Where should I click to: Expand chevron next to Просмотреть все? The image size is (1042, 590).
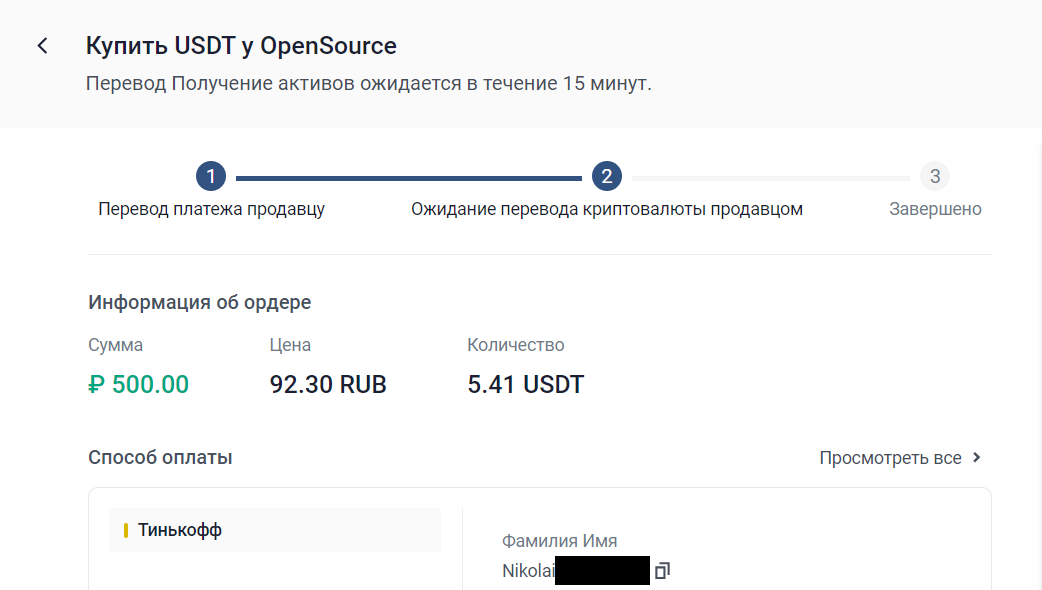pos(977,458)
